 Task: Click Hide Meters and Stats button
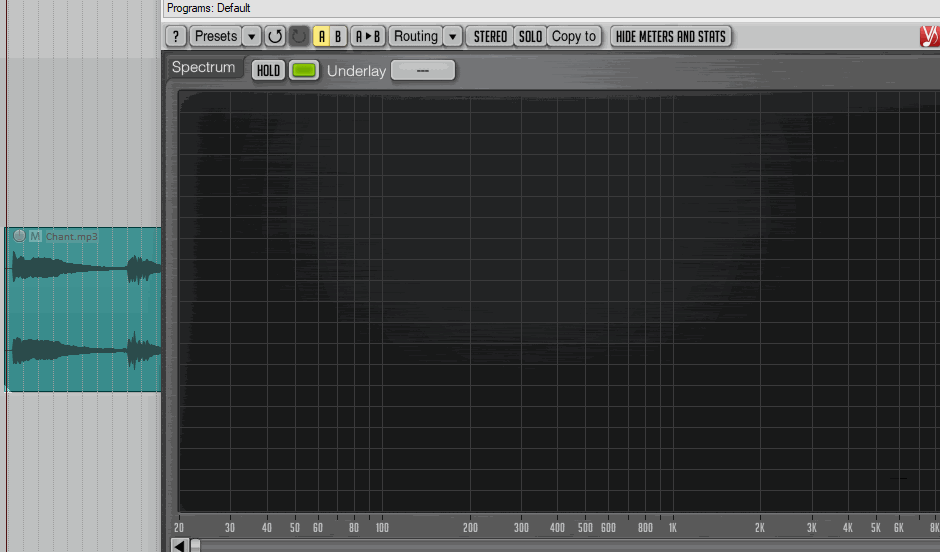coord(670,36)
